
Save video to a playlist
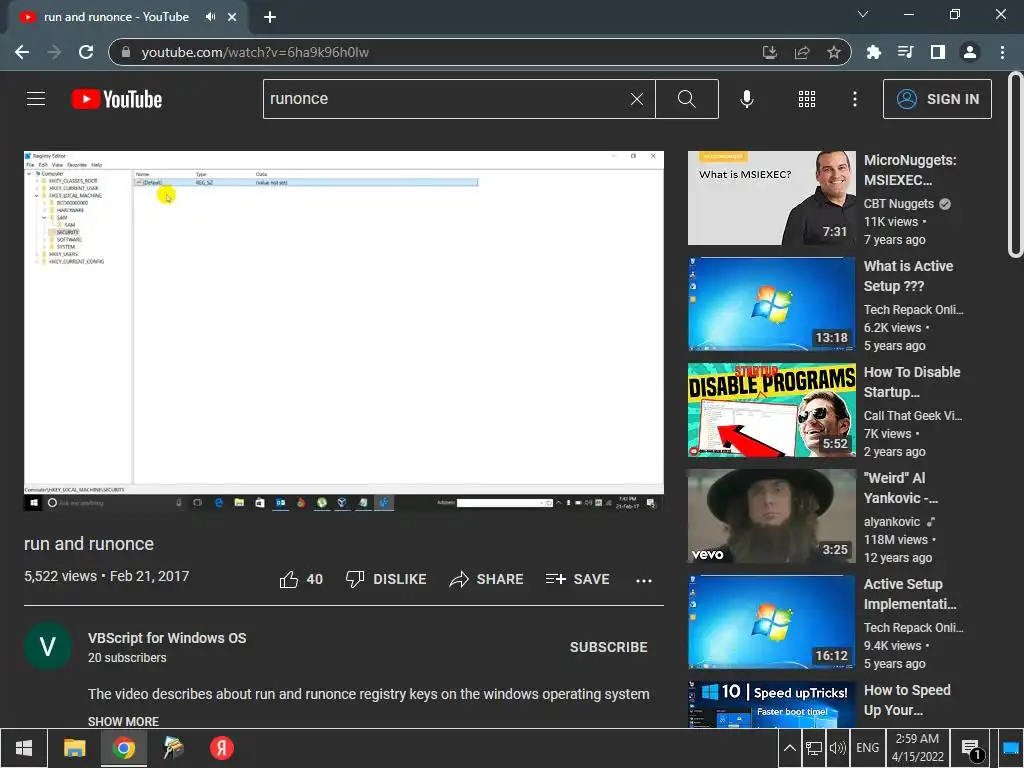[577, 579]
